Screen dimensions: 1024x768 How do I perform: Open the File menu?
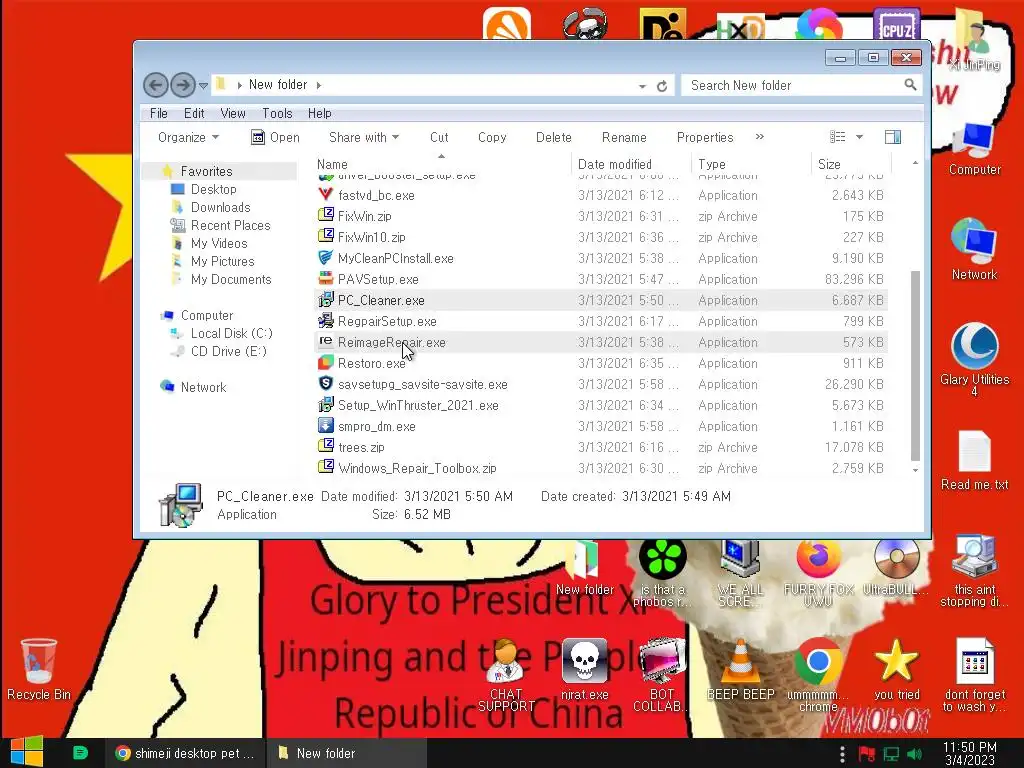coord(159,113)
